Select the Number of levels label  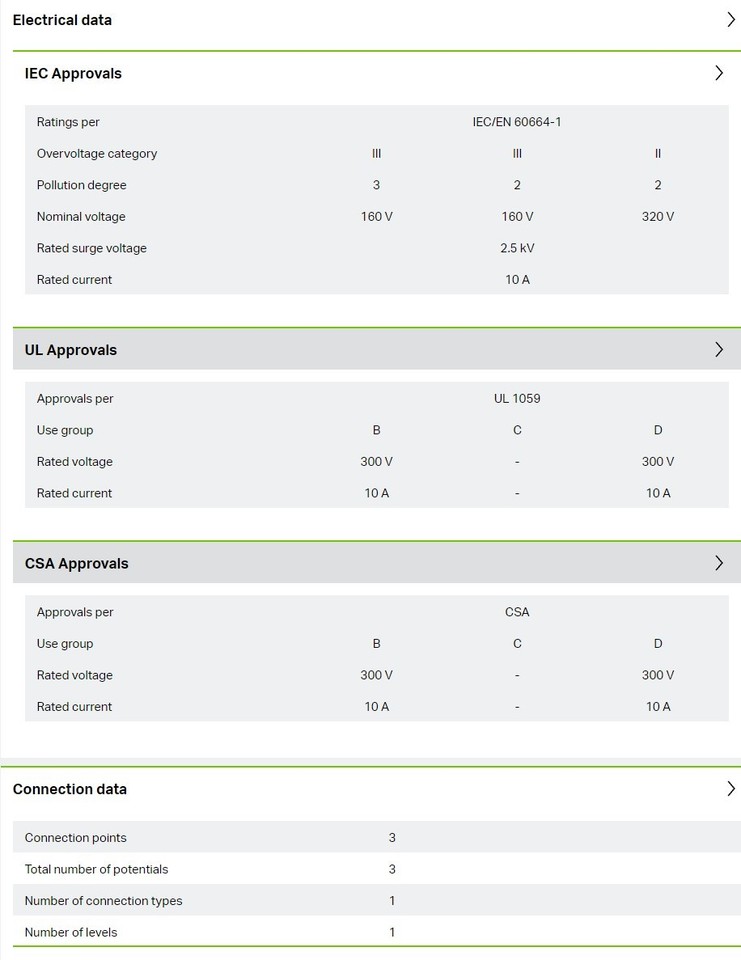click(71, 932)
